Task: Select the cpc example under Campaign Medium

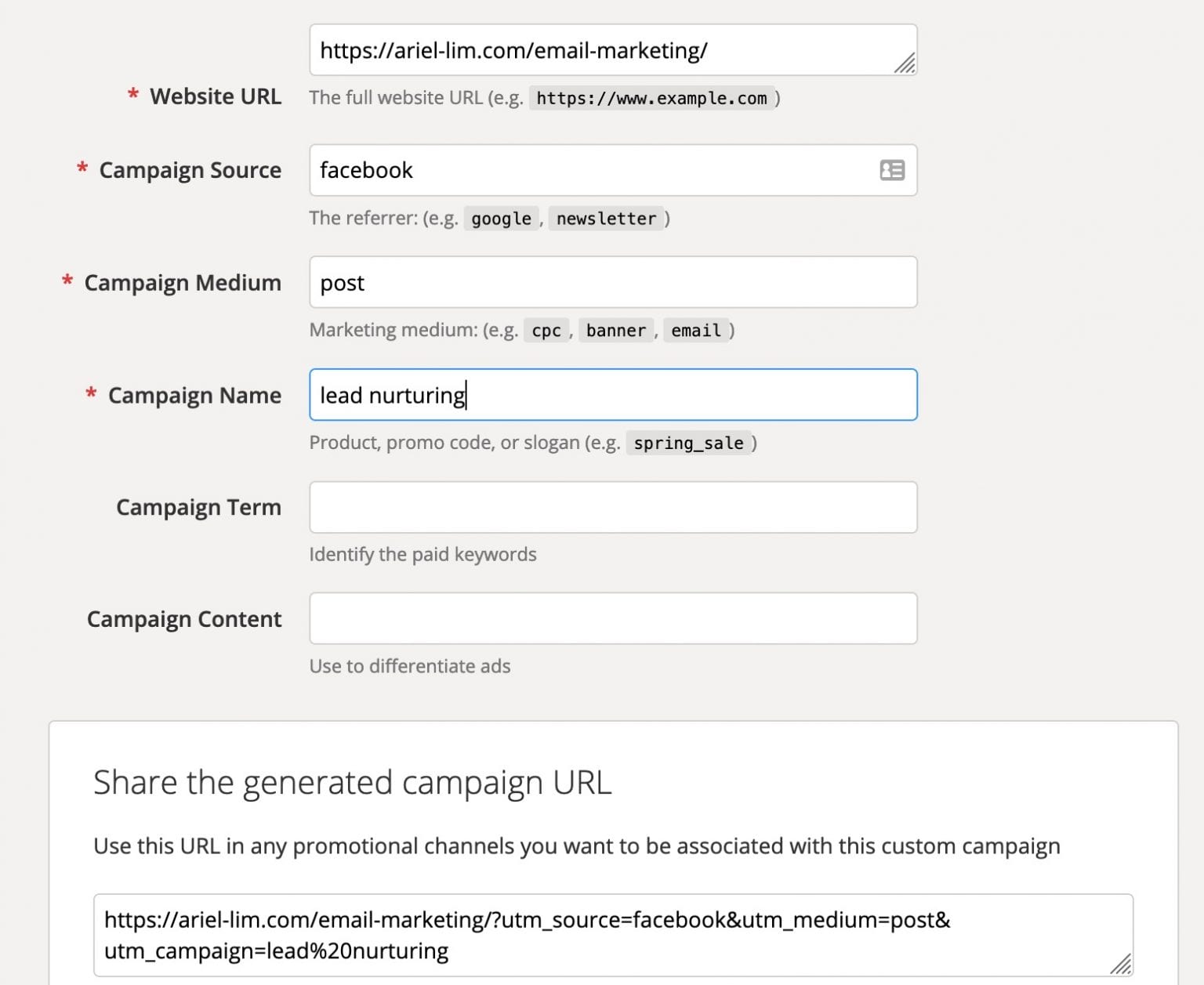Action: [x=545, y=331]
